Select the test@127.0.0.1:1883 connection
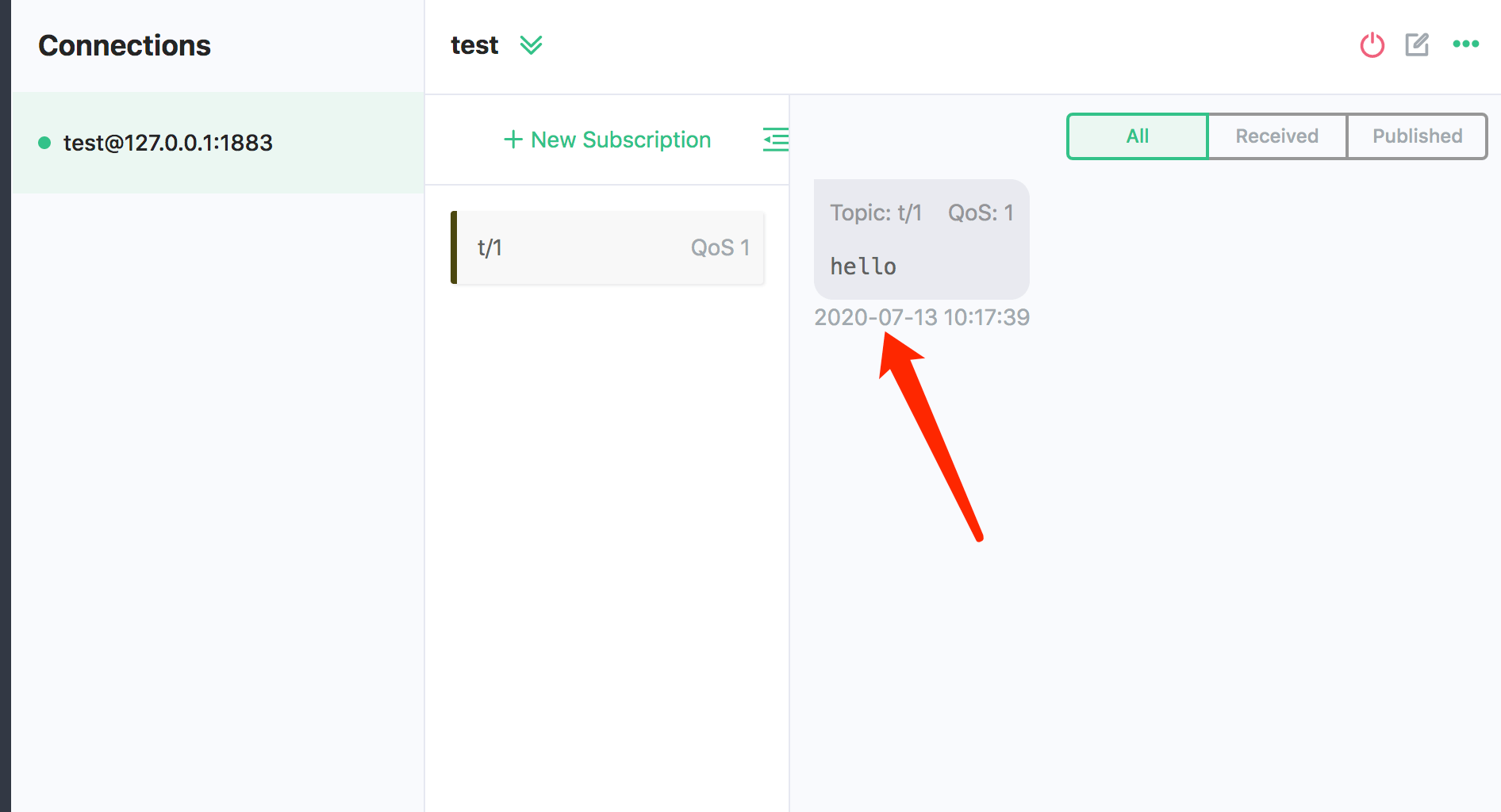1501x812 pixels. click(x=167, y=143)
